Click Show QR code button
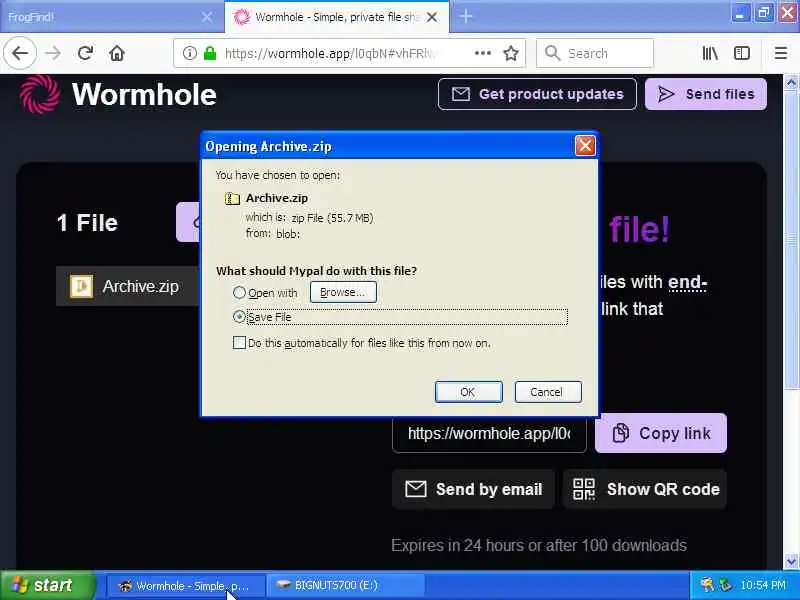This screenshot has height=600, width=800. point(645,489)
